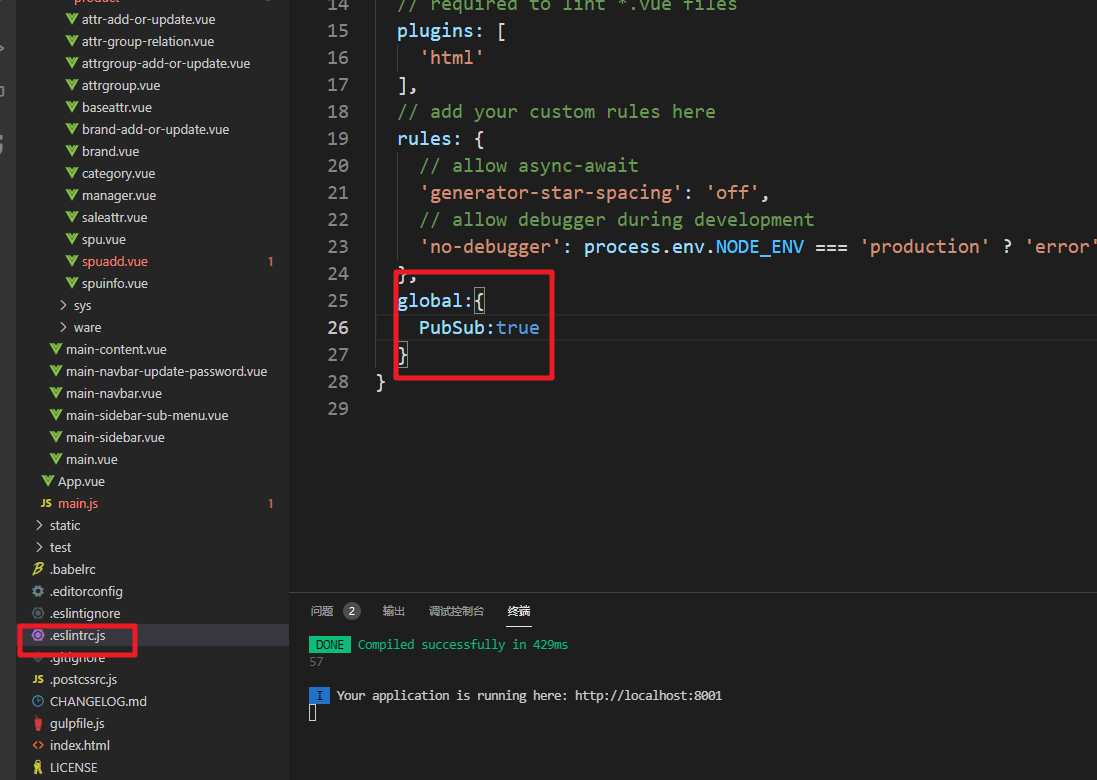Click Vue icon beside spuinfo.vue
Viewport: 1097px width, 780px height.
click(x=71, y=283)
